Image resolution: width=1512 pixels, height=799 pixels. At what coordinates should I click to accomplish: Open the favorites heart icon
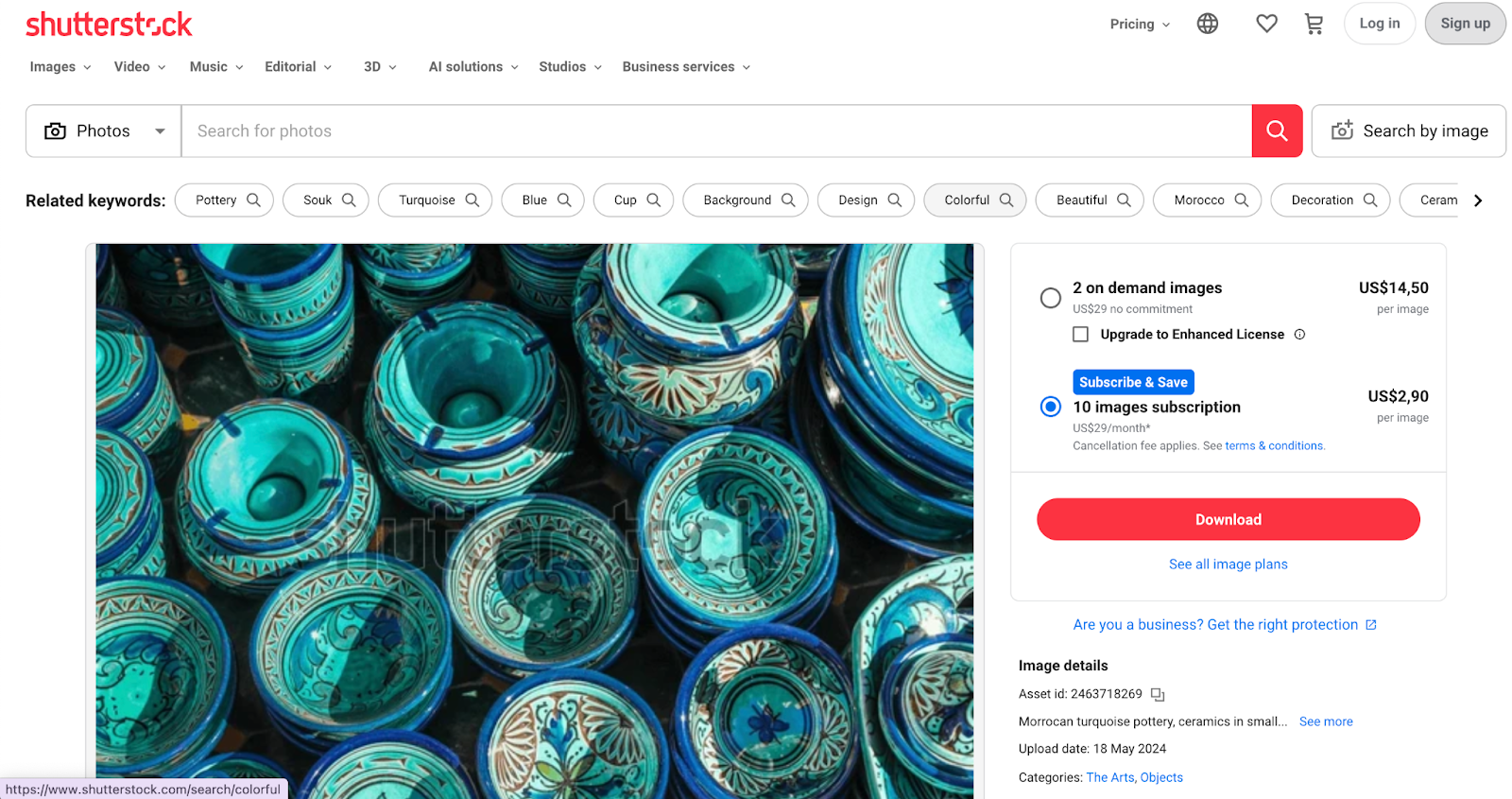point(1266,24)
